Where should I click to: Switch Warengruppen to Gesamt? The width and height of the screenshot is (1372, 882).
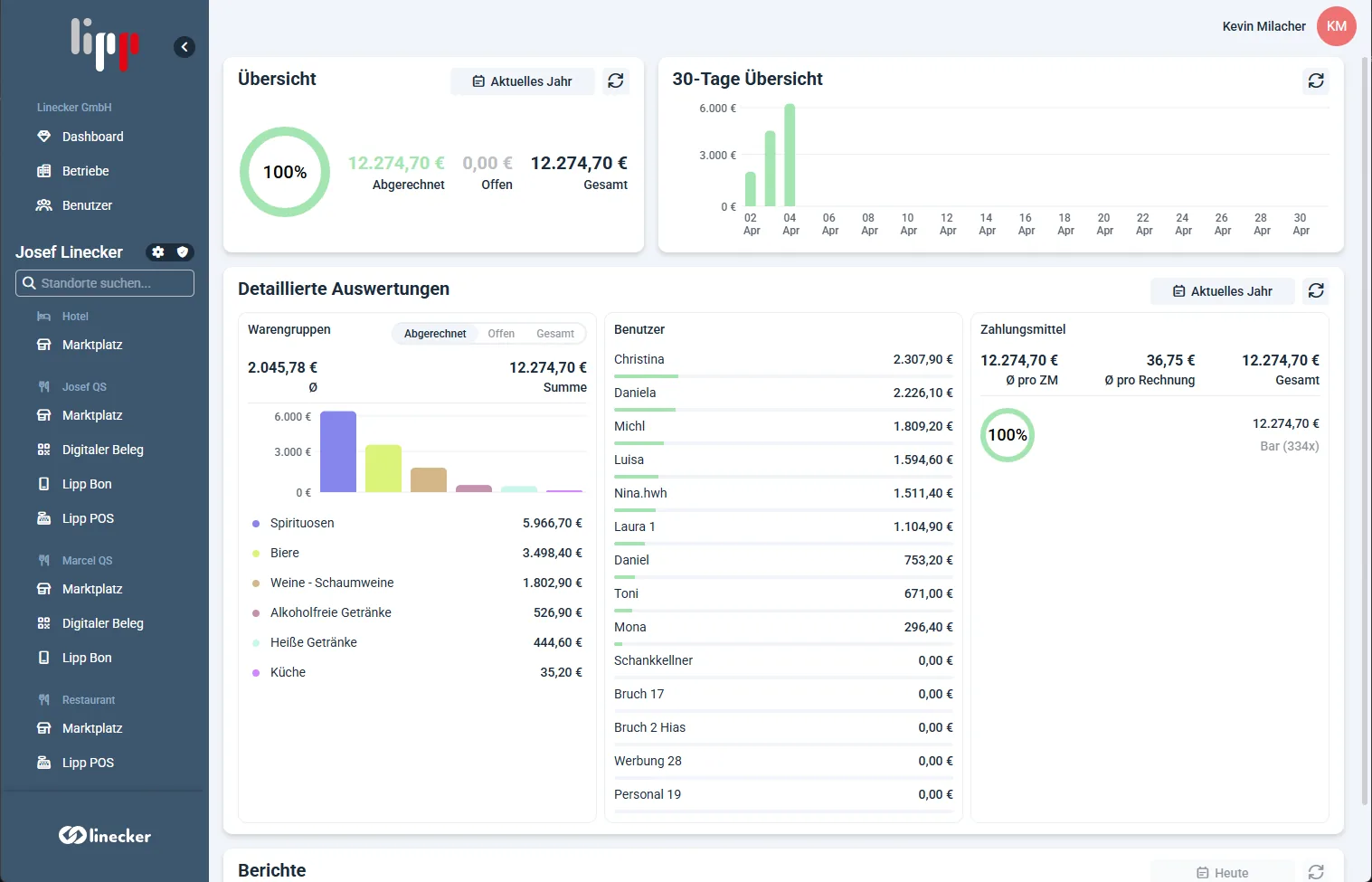(555, 334)
